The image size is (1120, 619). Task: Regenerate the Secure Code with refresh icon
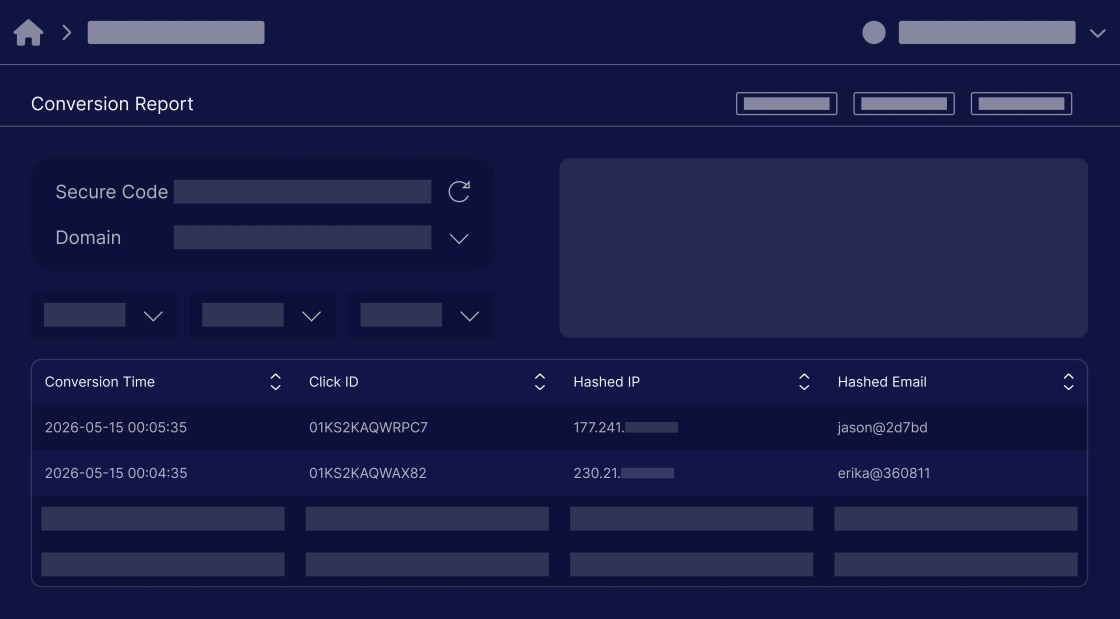coord(459,191)
